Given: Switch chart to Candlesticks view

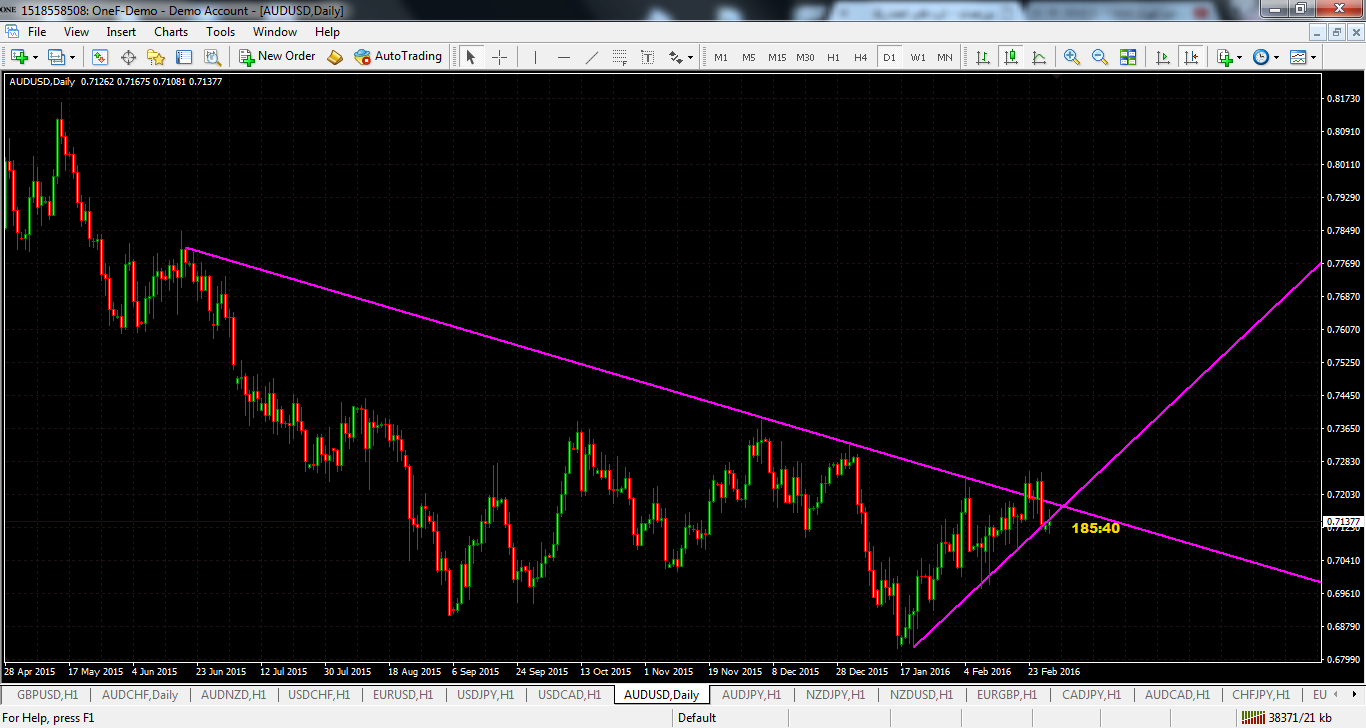Looking at the screenshot, I should [1011, 57].
